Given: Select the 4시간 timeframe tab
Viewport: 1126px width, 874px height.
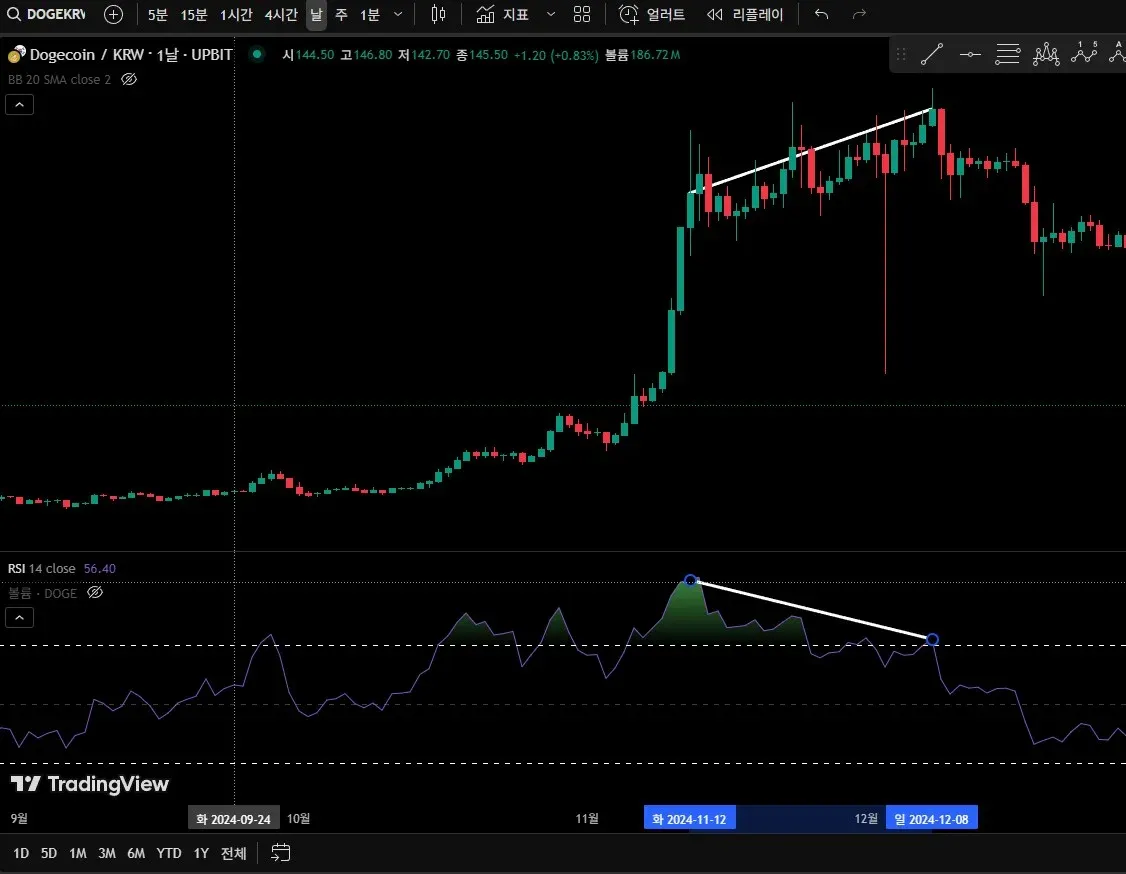Looking at the screenshot, I should (281, 14).
